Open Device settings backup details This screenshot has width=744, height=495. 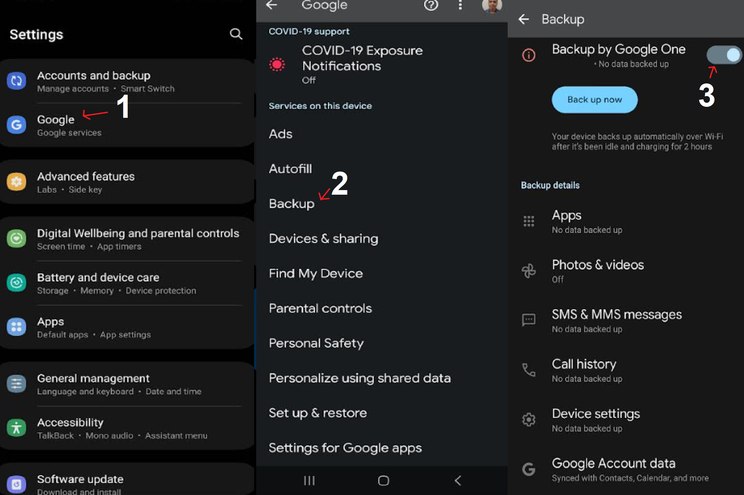626,420
